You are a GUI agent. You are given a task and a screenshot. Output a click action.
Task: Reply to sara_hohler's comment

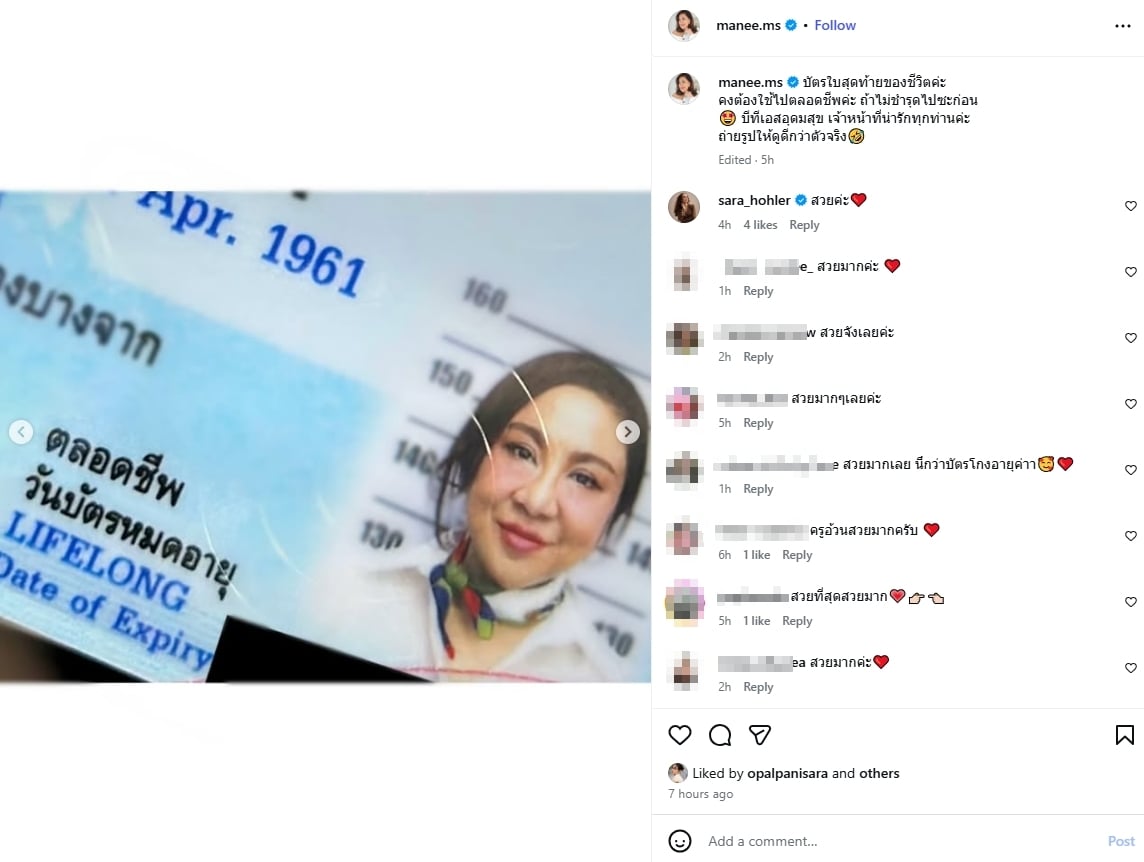[x=804, y=225]
